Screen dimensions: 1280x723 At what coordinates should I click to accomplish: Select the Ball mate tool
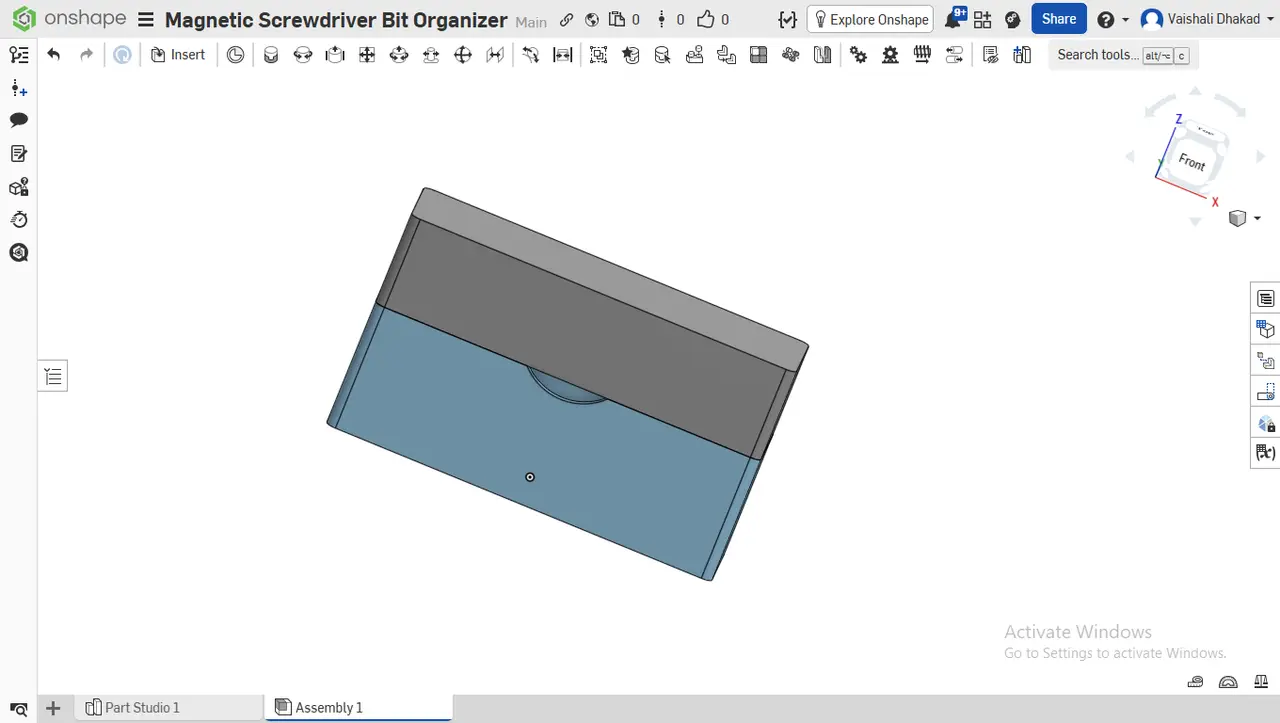point(463,55)
